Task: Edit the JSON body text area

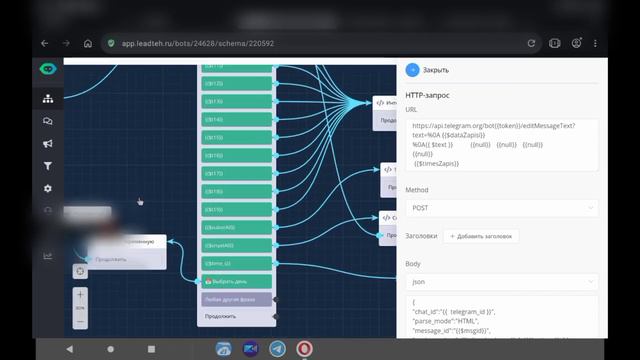Action: pos(502,317)
